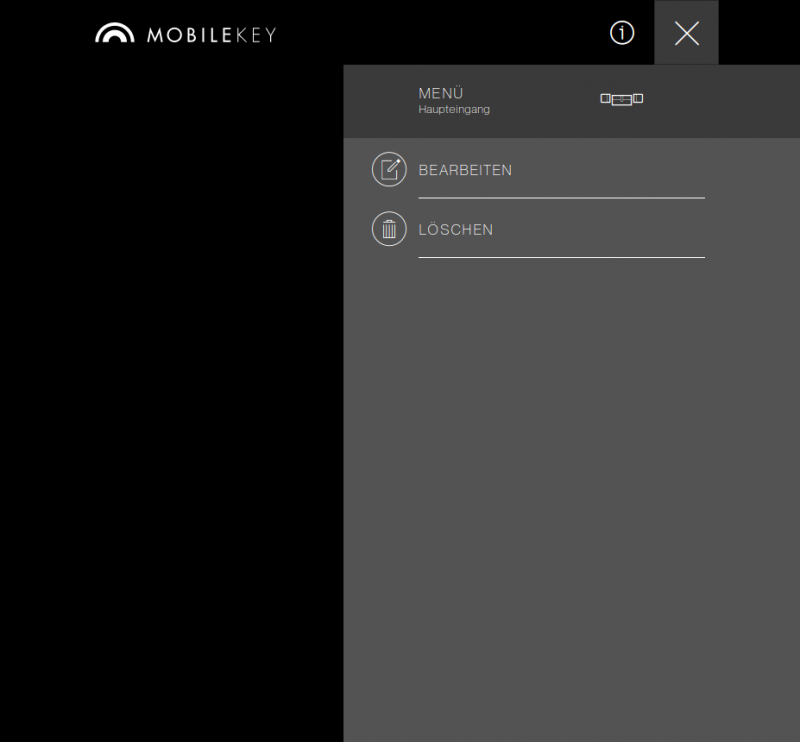Click the MobileKey logo arc symbol
This screenshot has height=742, width=800.
coord(113,32)
